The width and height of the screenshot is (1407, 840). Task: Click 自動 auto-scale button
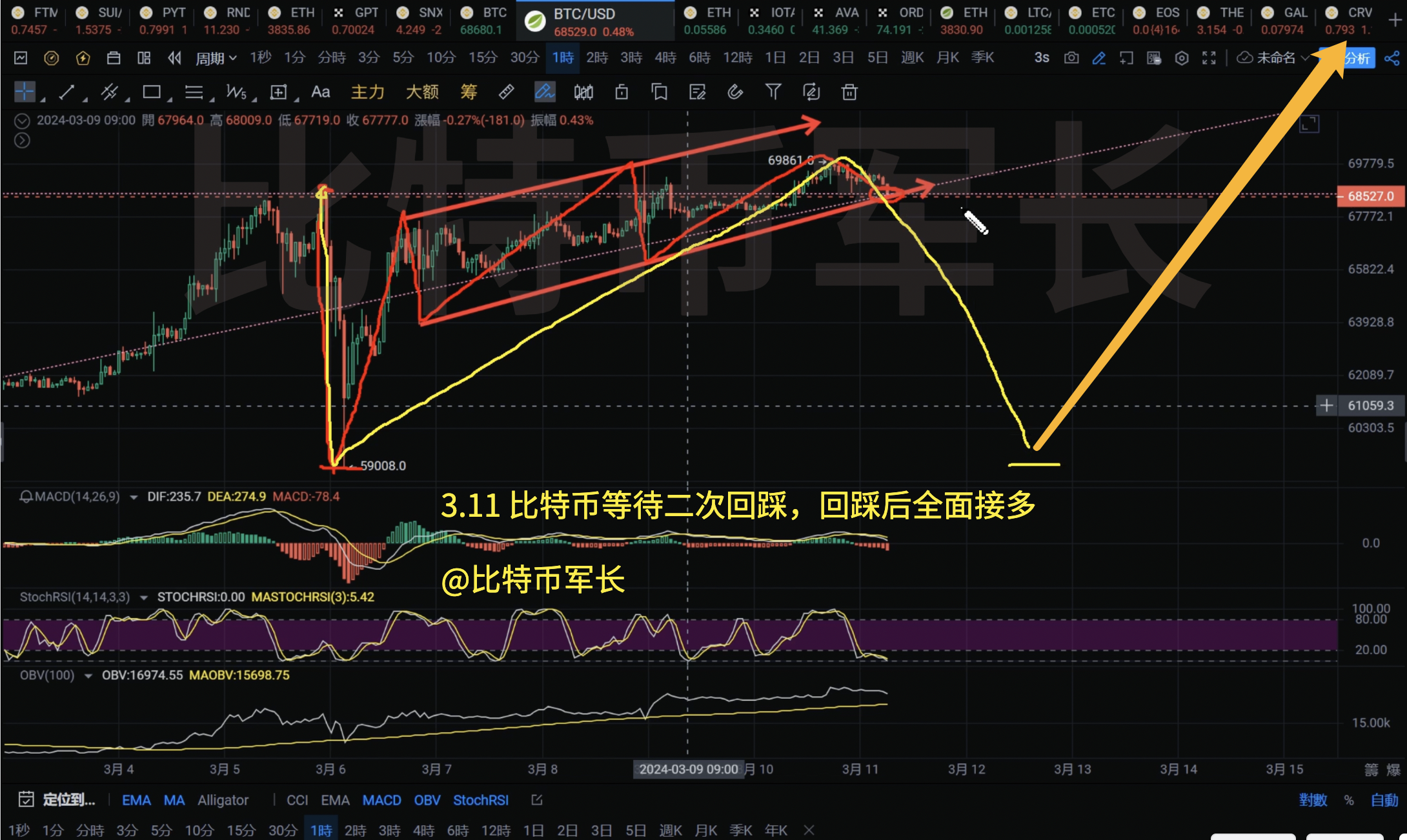click(1384, 800)
